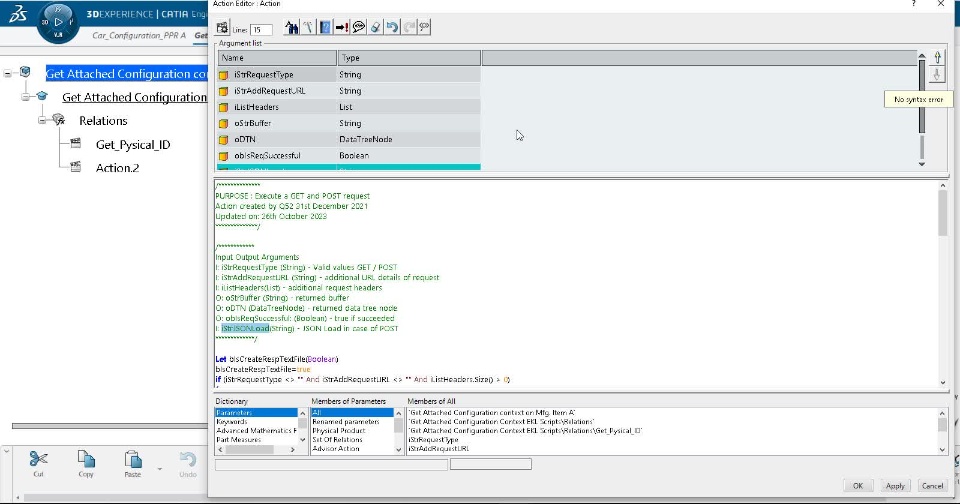Click the 3DEXPERIENCE compass play button

tap(58, 22)
